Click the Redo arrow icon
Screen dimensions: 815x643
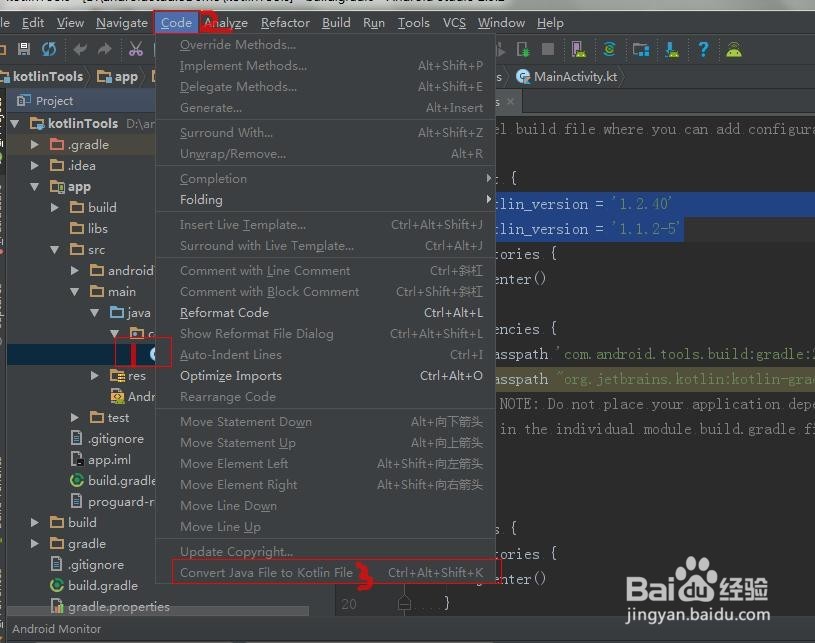[x=105, y=49]
